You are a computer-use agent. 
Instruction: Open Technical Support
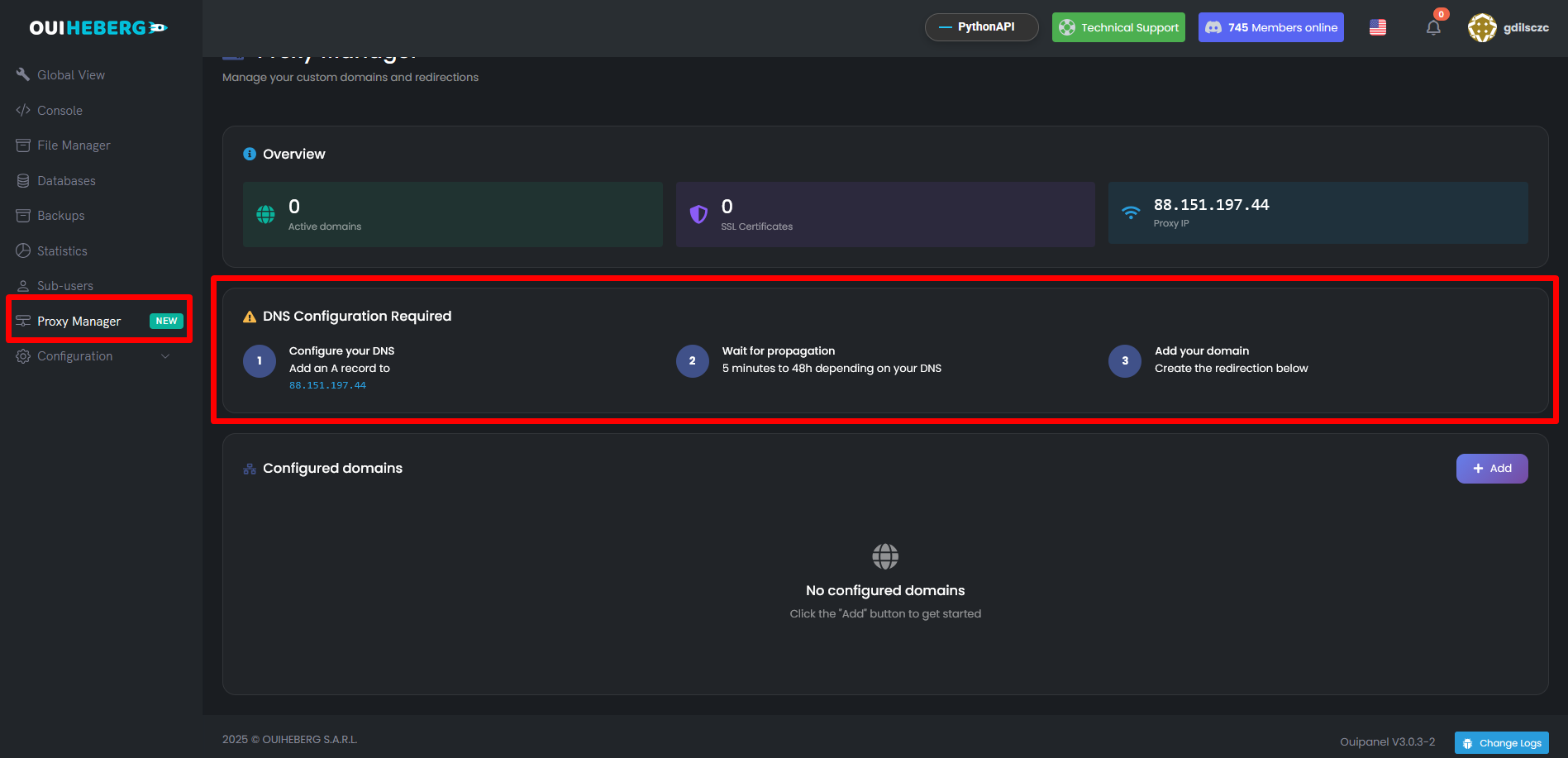1118,27
